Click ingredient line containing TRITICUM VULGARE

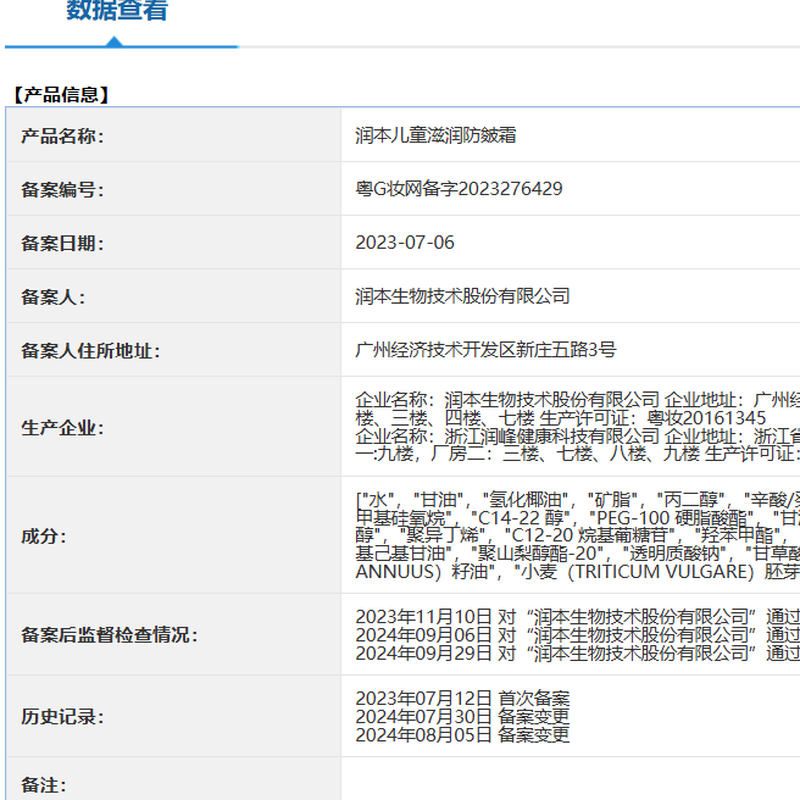coord(578,572)
